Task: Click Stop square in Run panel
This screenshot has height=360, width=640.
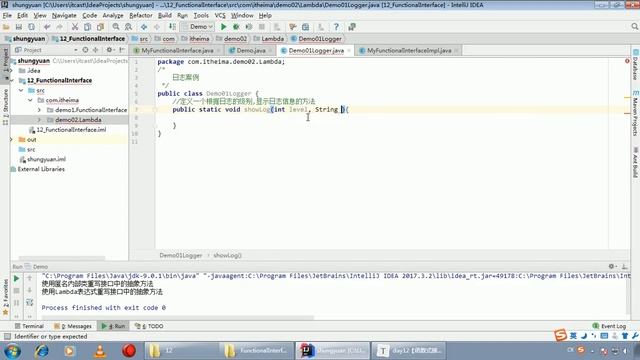Action: point(16,291)
